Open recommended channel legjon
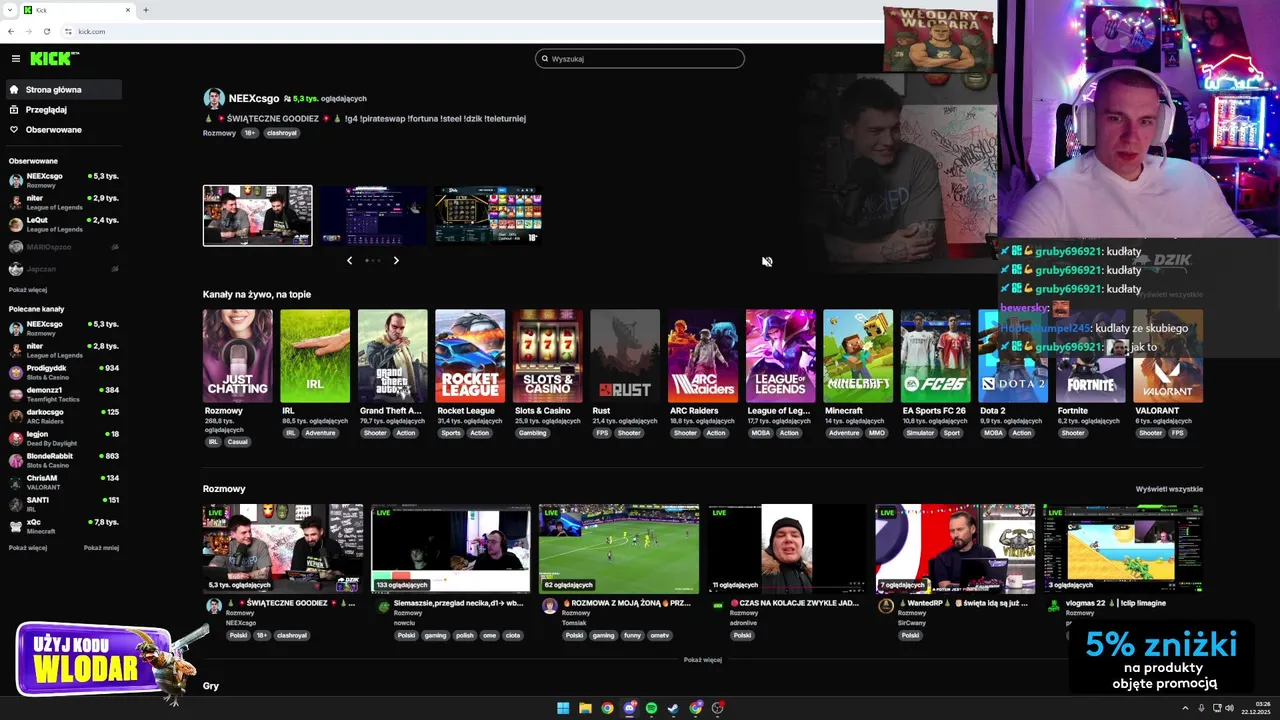The height and width of the screenshot is (720, 1280). click(64, 438)
